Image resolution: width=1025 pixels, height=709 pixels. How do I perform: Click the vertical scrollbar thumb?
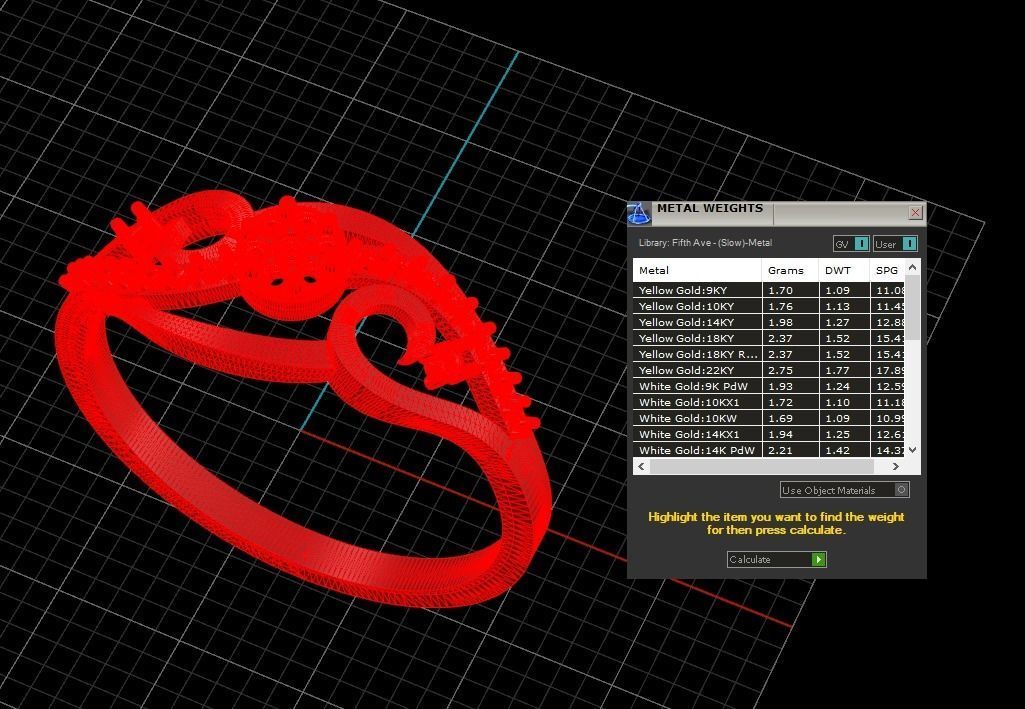(913, 307)
